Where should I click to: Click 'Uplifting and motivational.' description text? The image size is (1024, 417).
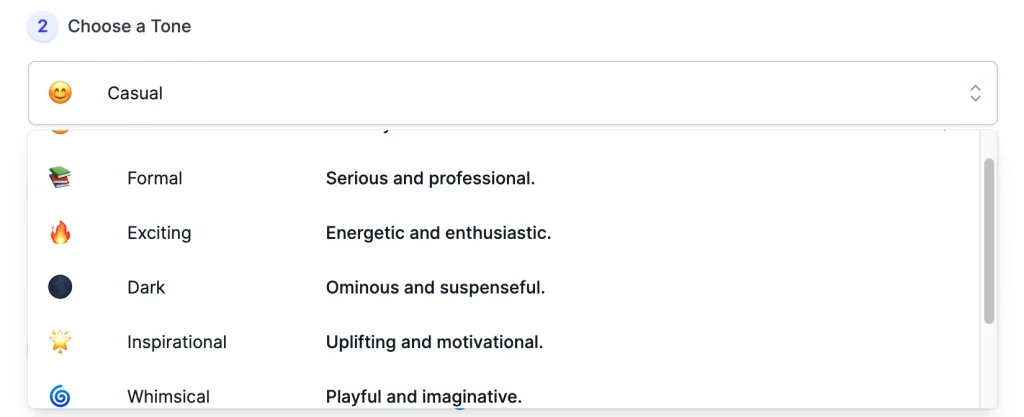click(x=434, y=342)
